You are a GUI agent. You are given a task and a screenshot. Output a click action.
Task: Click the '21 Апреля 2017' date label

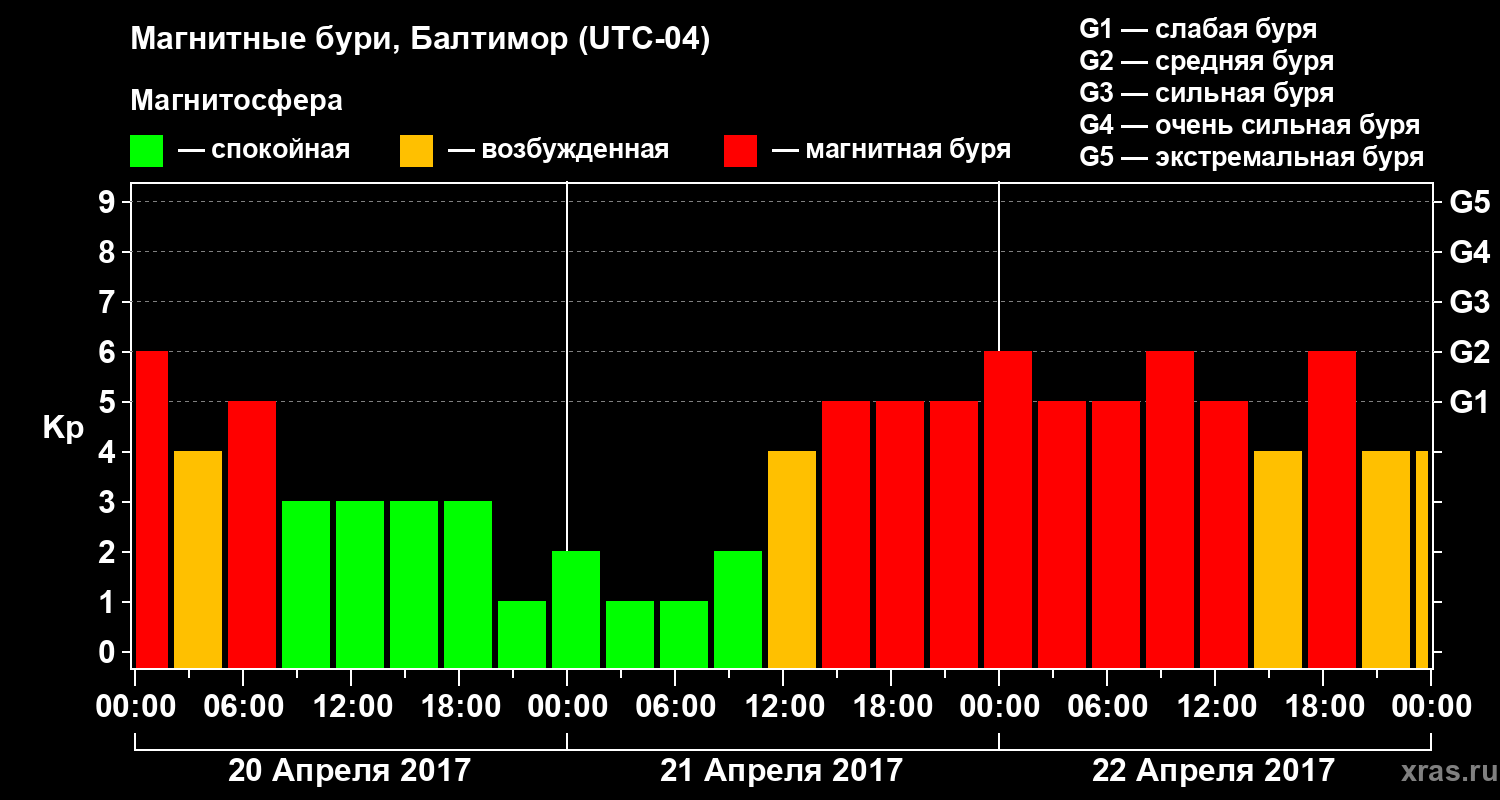pos(781,770)
